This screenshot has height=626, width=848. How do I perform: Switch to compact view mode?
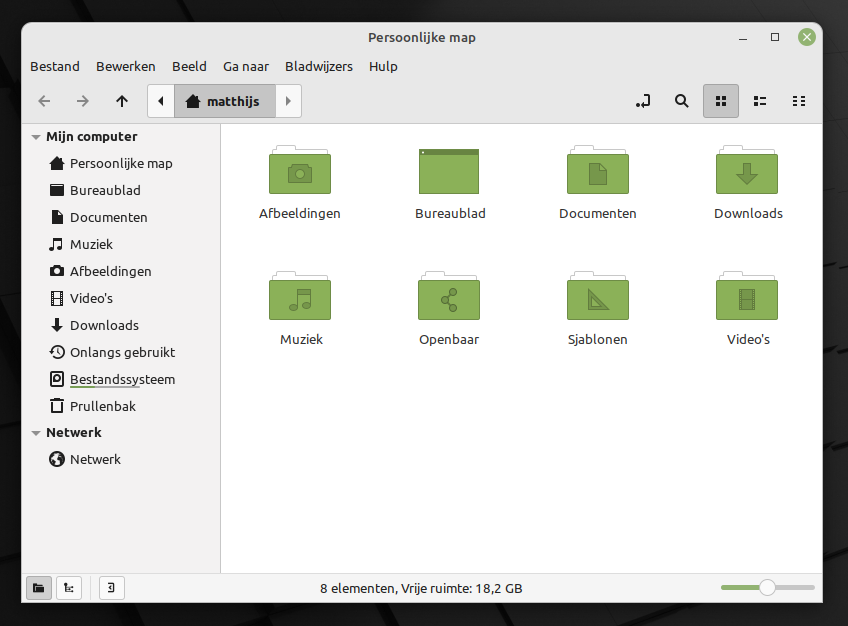(799, 101)
